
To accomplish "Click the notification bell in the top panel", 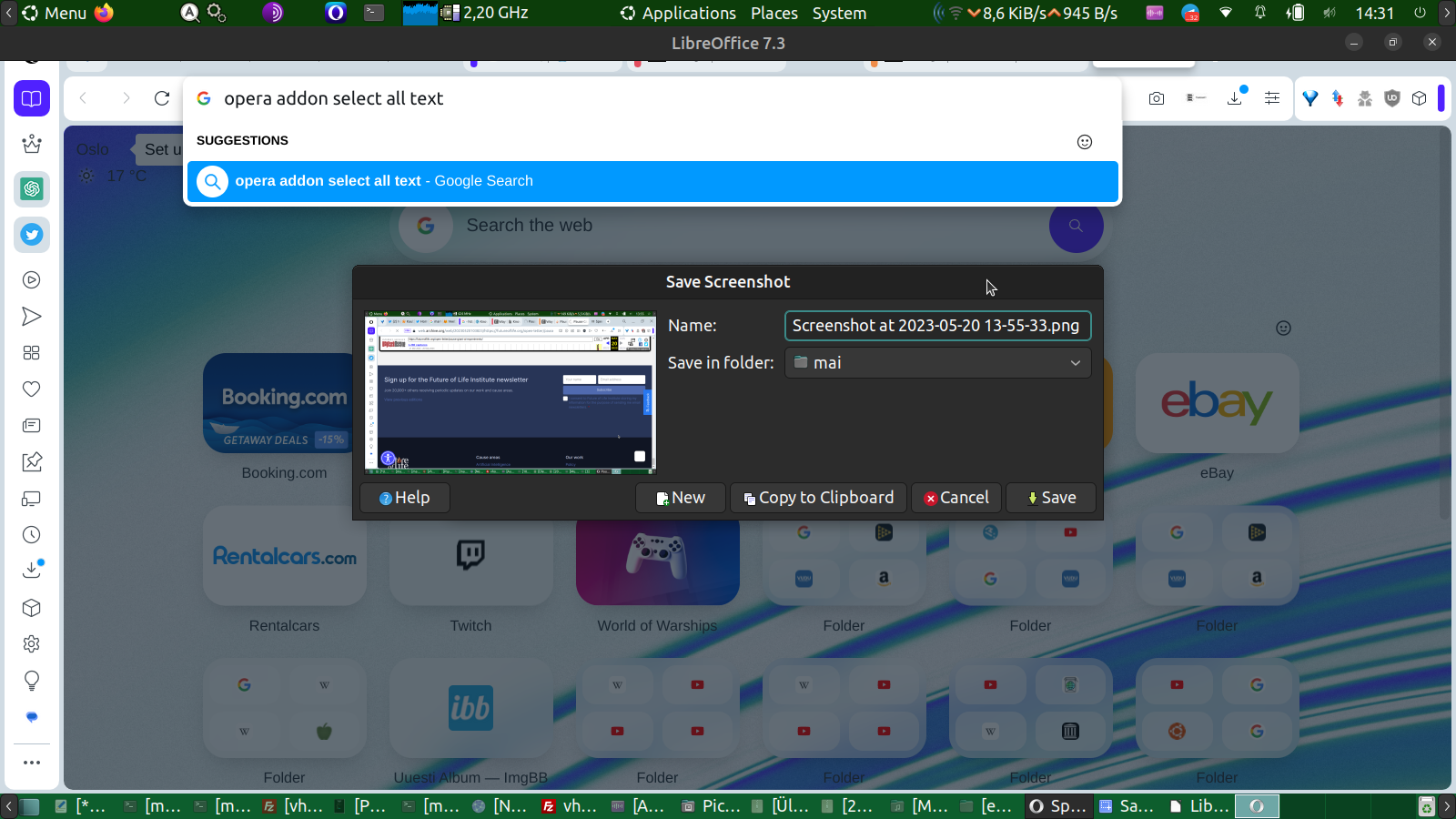I will [1260, 13].
